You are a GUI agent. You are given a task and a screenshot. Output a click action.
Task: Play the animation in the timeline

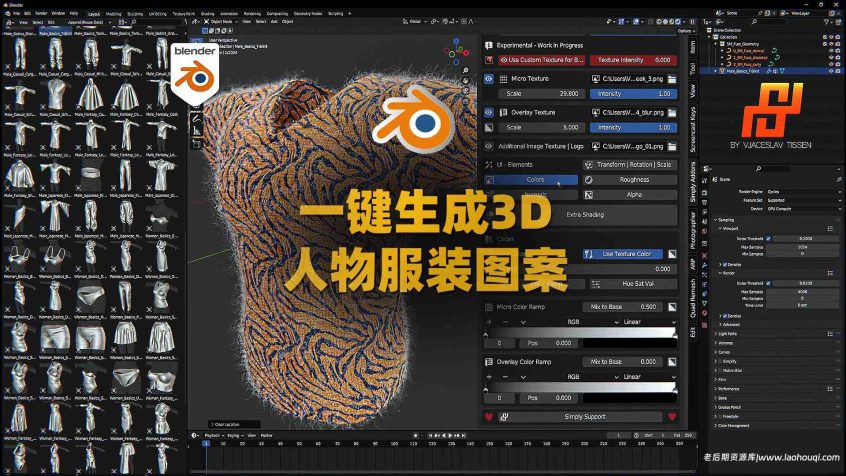[450, 435]
